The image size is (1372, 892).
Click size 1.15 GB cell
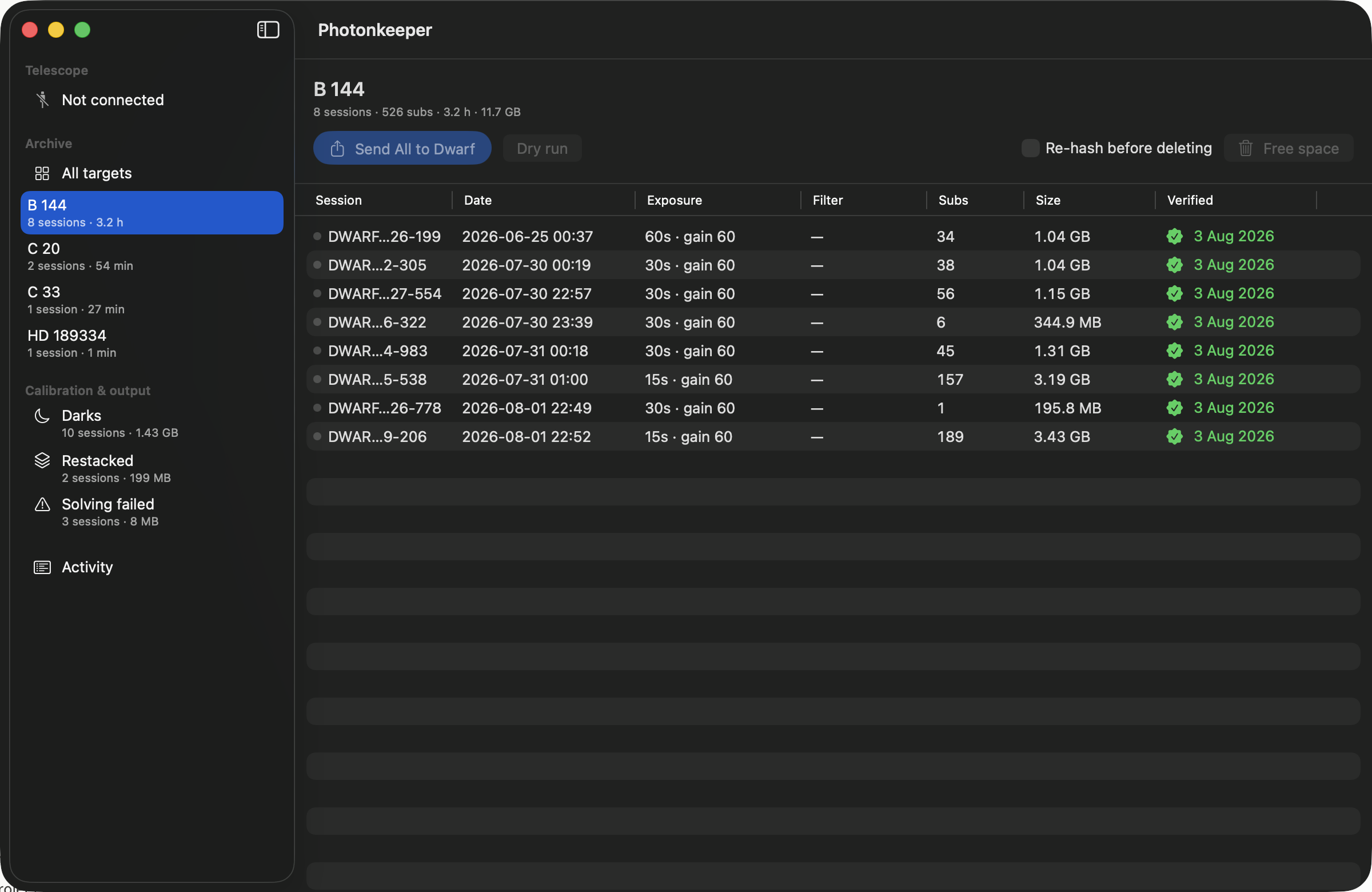(x=1062, y=293)
